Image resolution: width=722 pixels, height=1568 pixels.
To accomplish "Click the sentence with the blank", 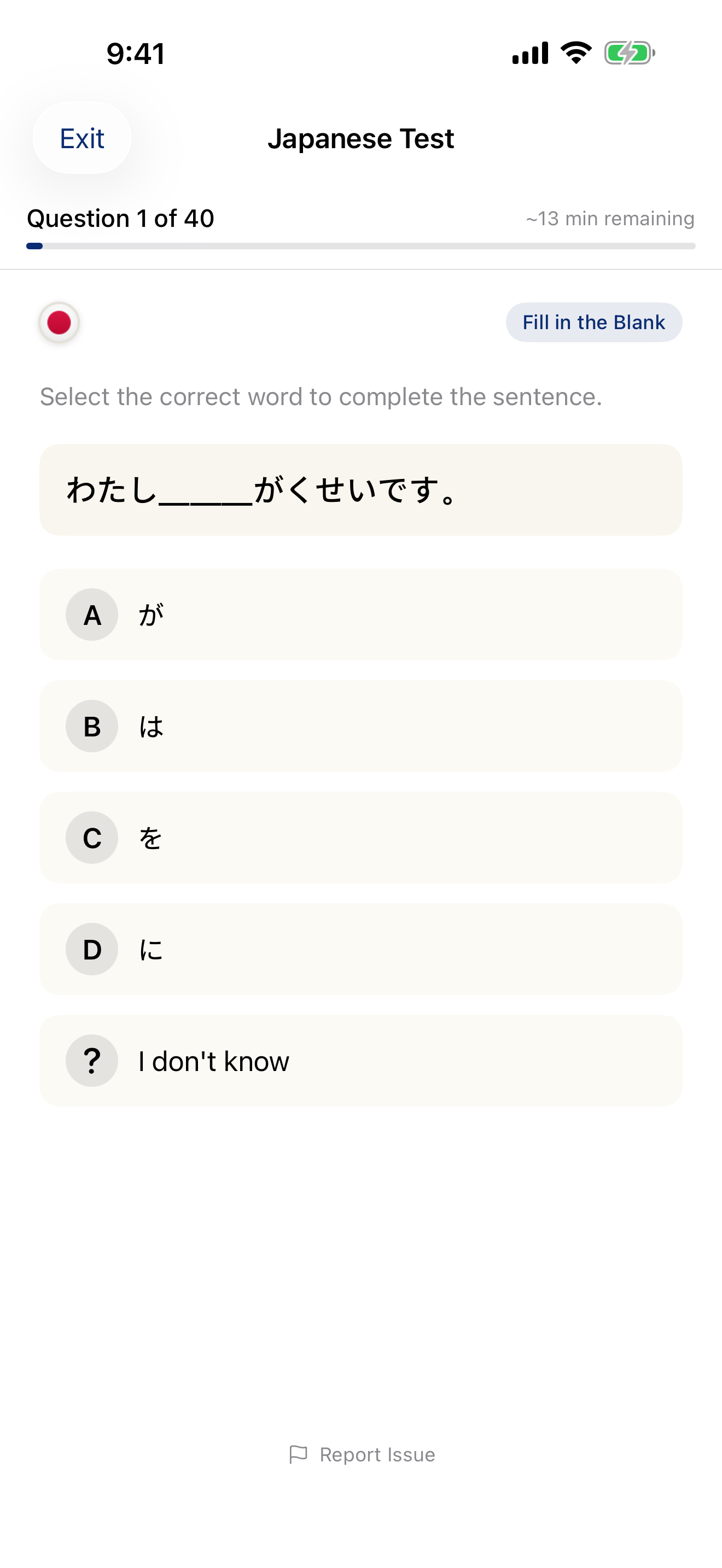I will pos(360,490).
